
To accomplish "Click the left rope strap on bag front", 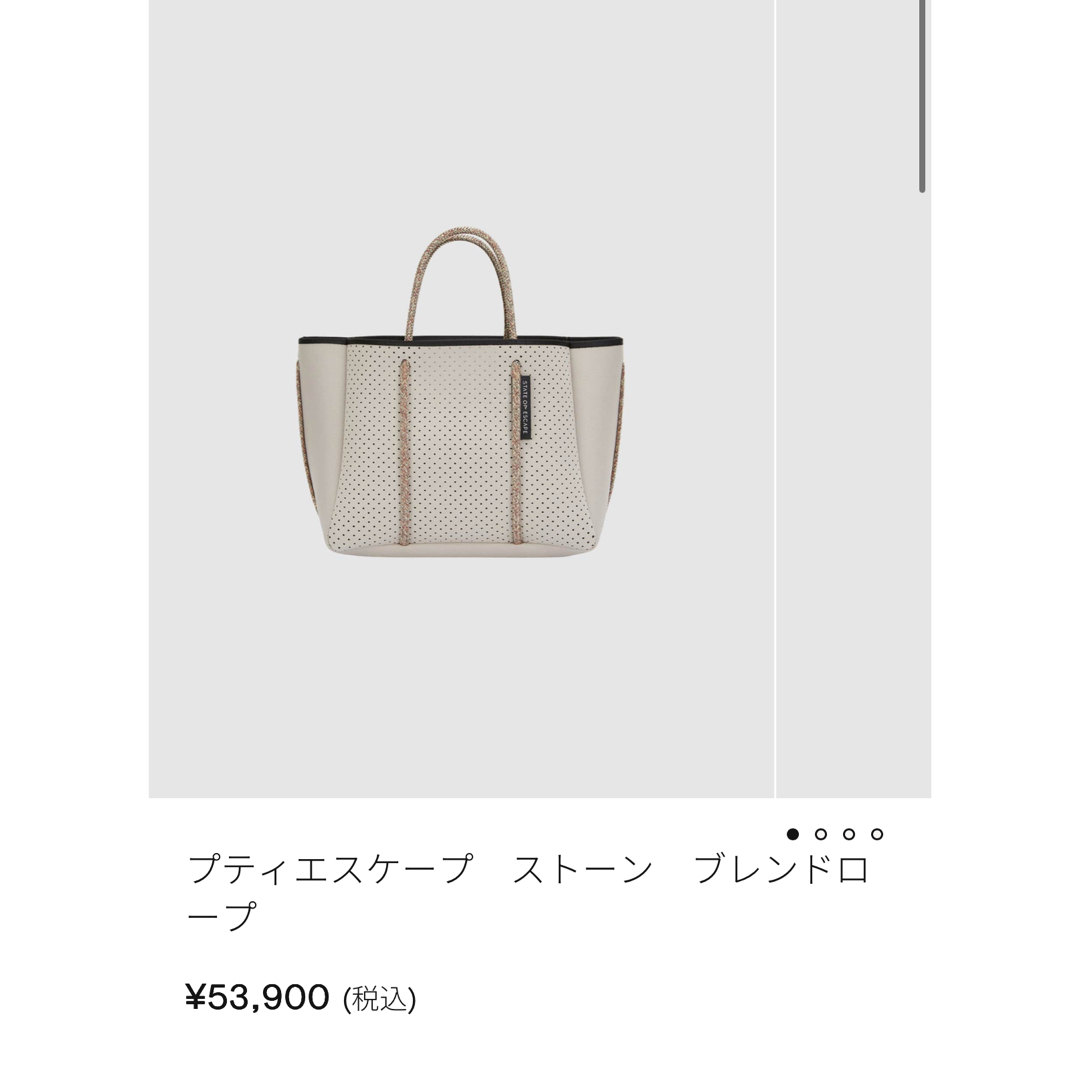I will 404,451.
